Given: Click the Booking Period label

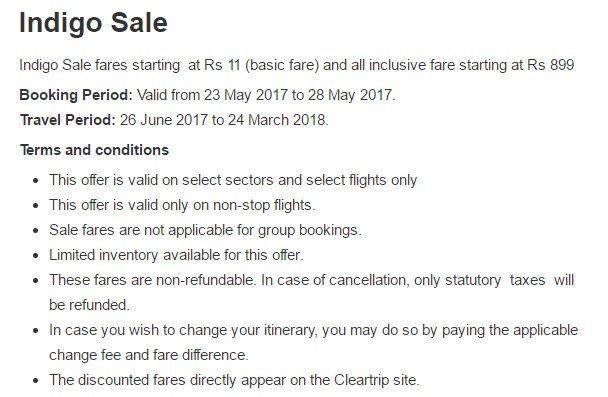Looking at the screenshot, I should [x=76, y=95].
